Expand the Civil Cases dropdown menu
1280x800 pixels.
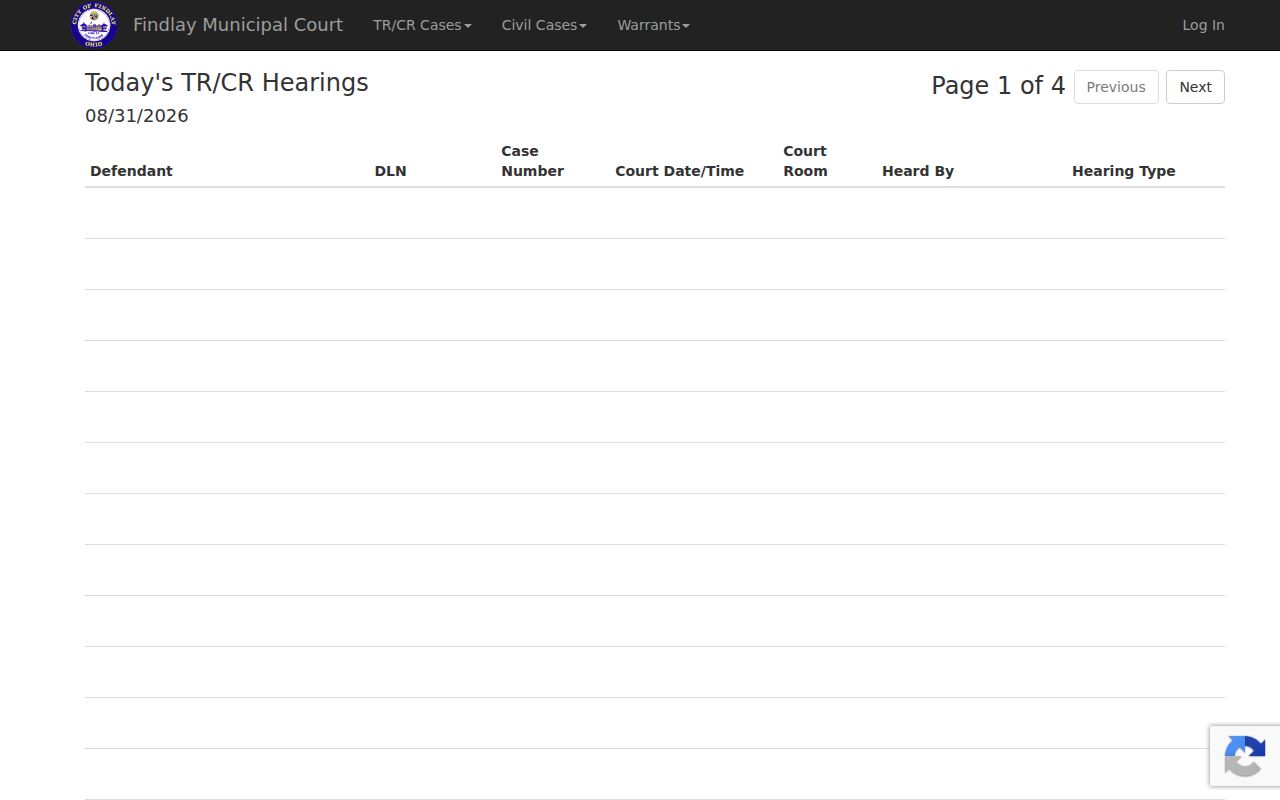pyautogui.click(x=544, y=25)
